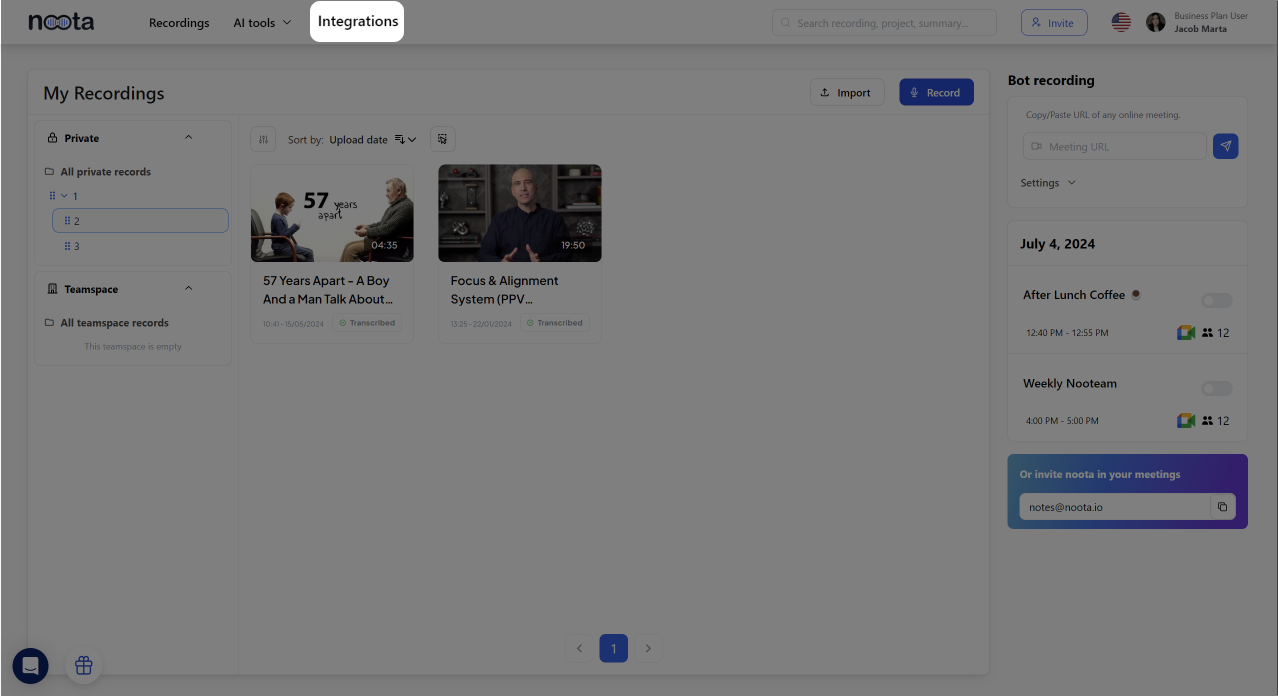Open the Integrations tab
1278x696 pixels.
358,22
